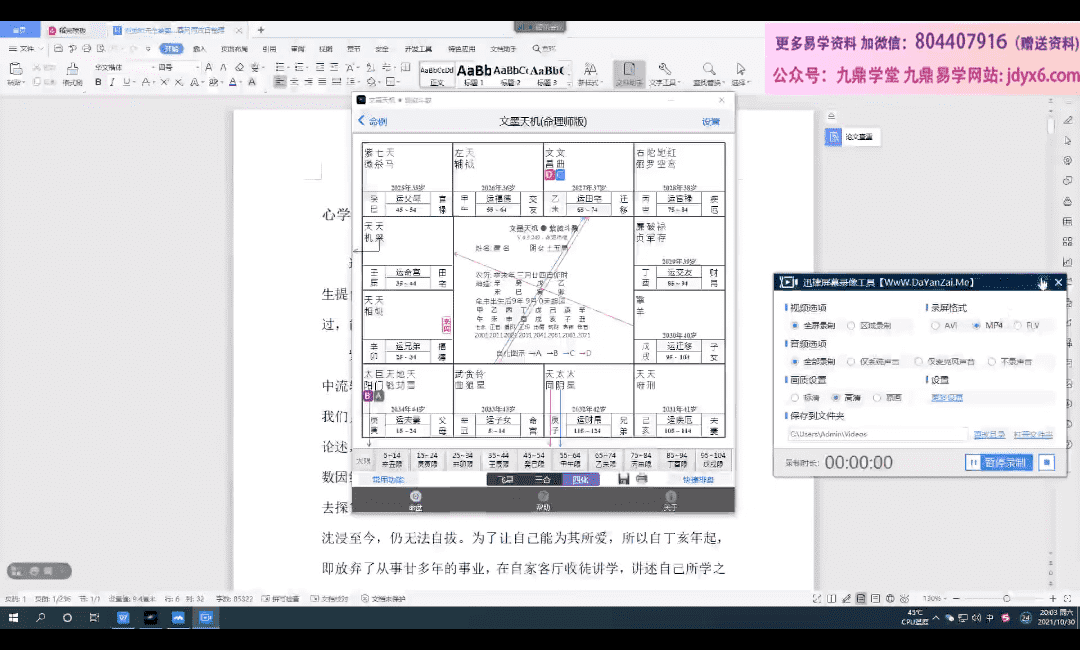The height and width of the screenshot is (650, 1080).
Task: Select the 区域录制 radio option
Action: click(x=851, y=325)
